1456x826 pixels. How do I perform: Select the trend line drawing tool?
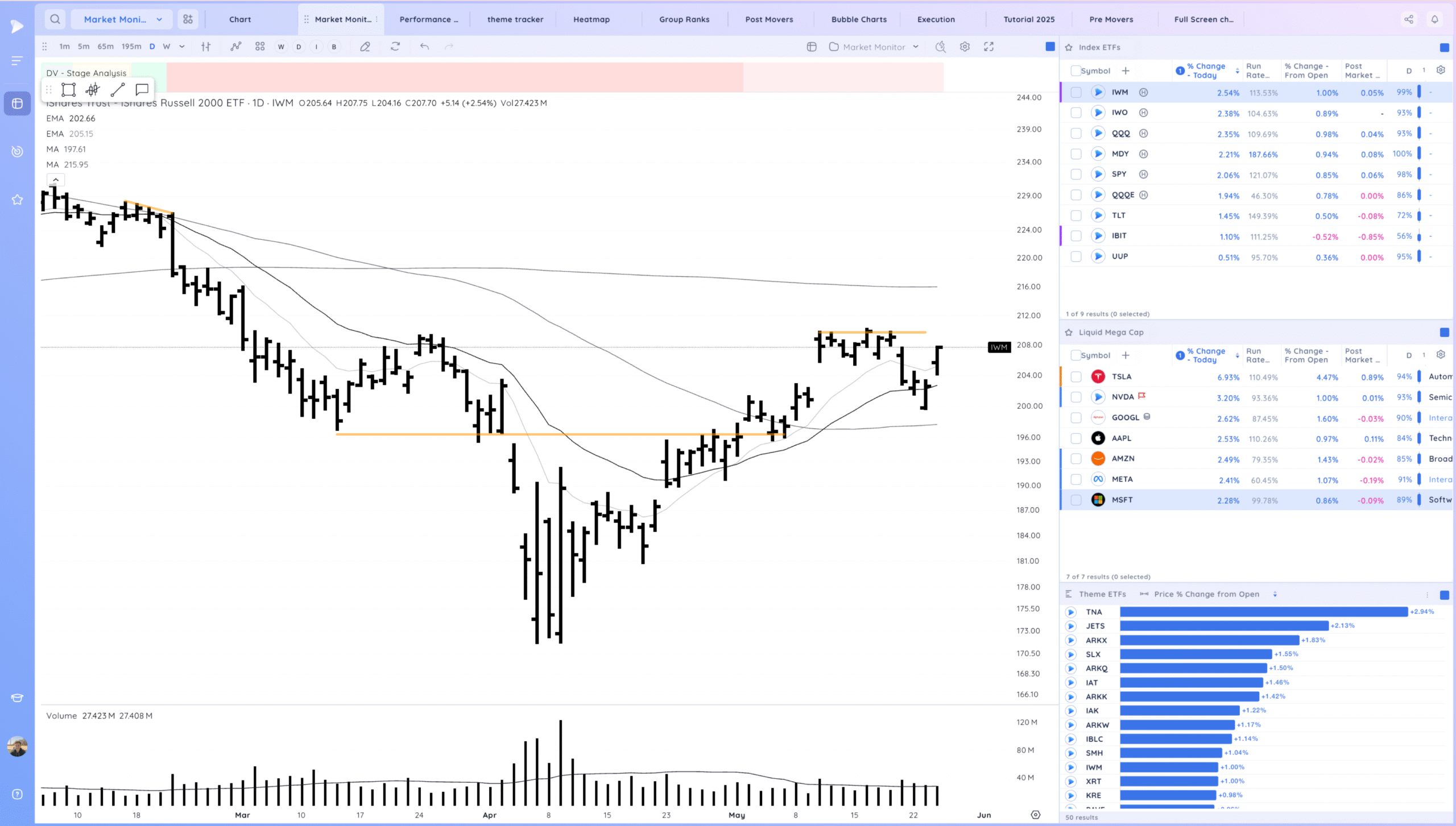pos(117,89)
